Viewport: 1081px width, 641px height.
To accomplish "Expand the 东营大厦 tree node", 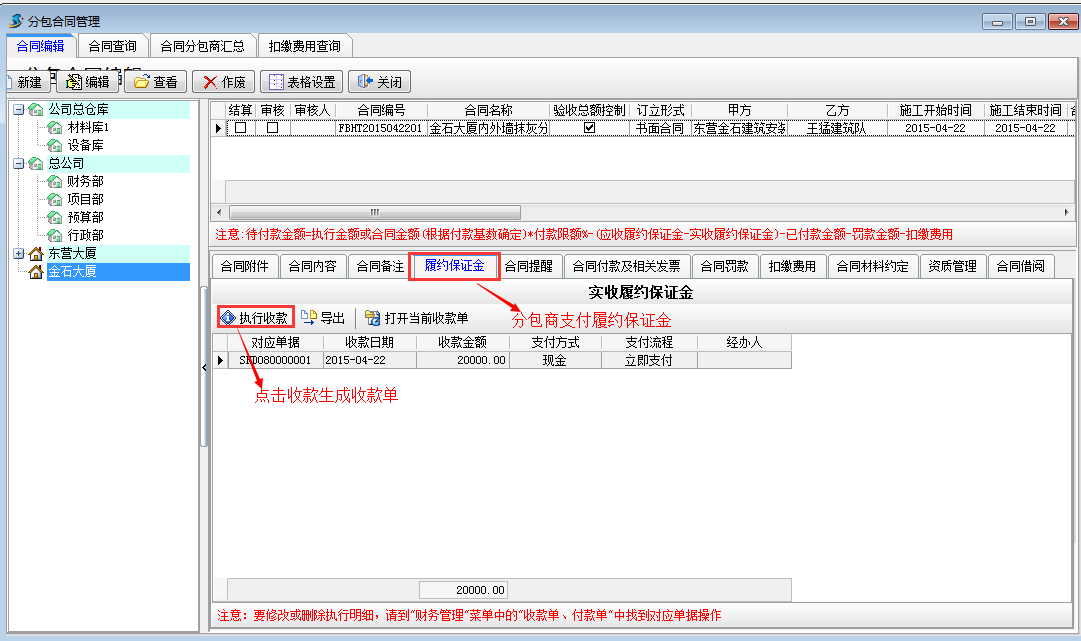I will pos(19,254).
